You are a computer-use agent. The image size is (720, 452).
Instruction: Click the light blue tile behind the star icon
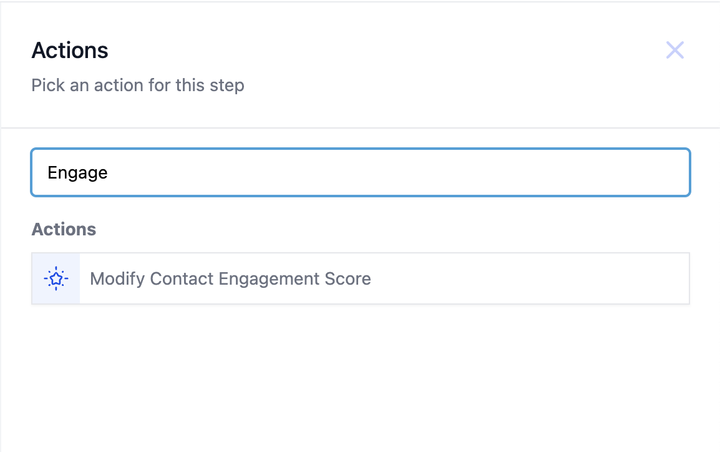(56, 278)
